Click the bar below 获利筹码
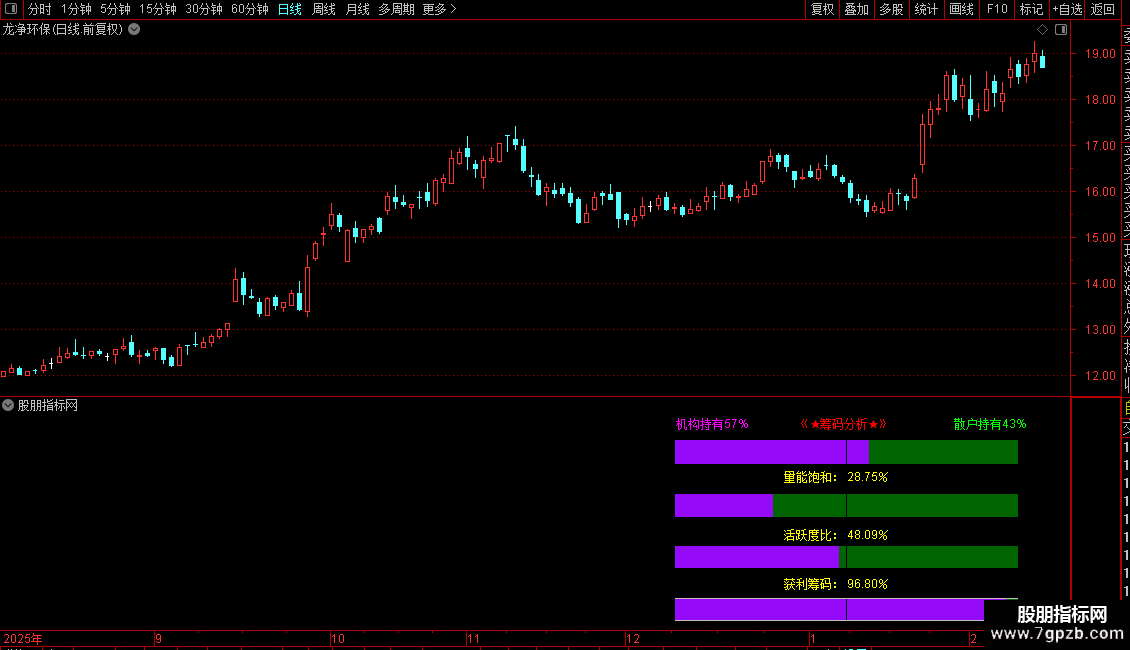Screen dimensions: 1130x650 pos(829,610)
